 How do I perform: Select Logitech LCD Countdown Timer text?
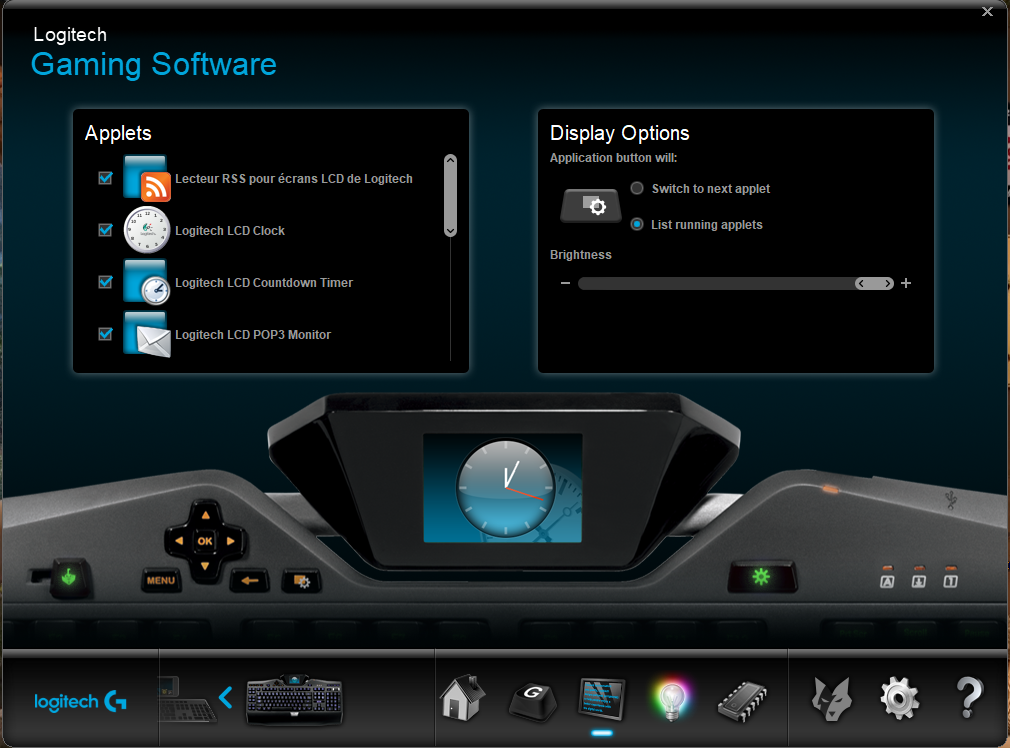[x=264, y=283]
